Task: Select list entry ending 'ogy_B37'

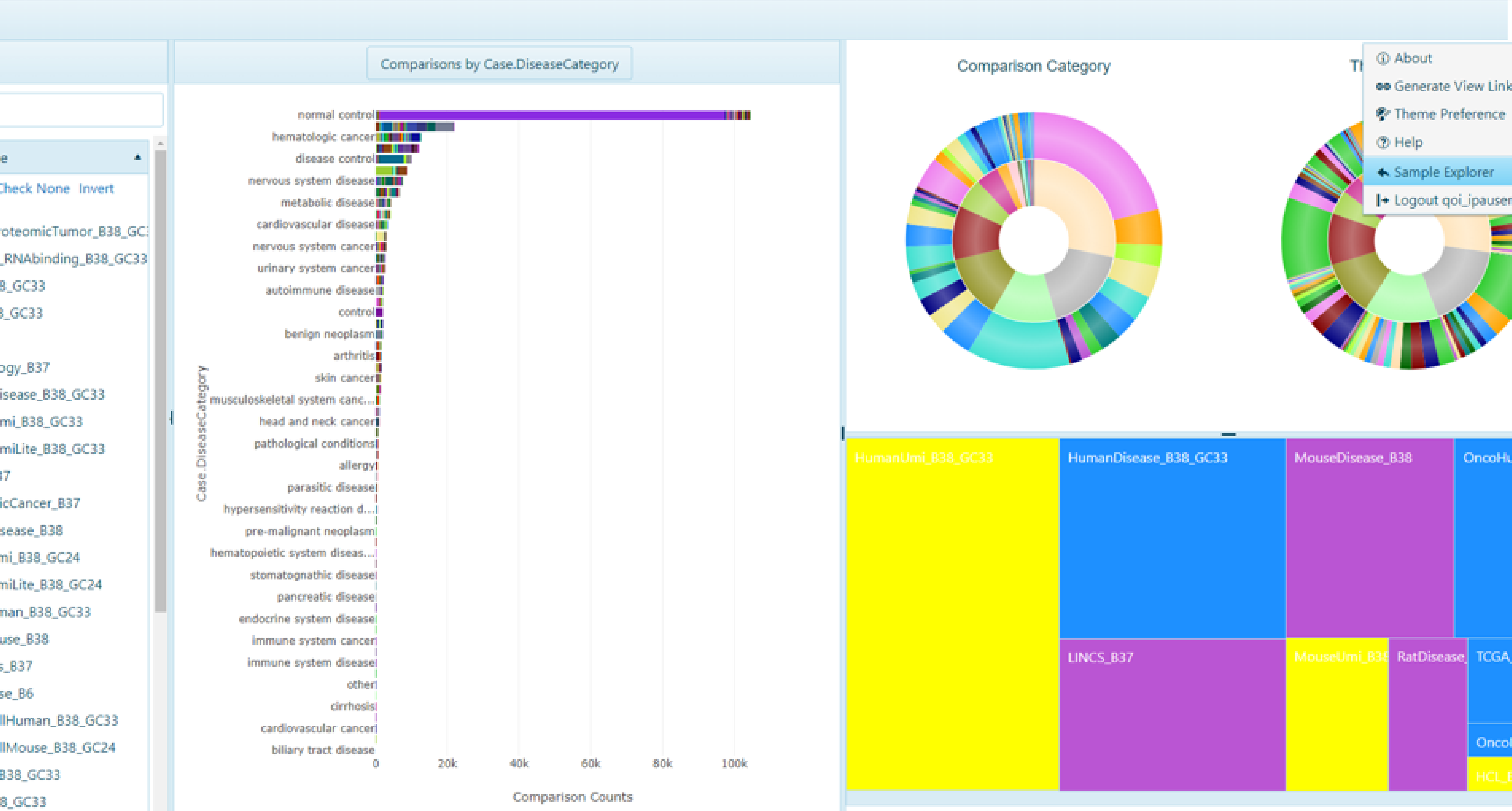Action: click(x=25, y=367)
